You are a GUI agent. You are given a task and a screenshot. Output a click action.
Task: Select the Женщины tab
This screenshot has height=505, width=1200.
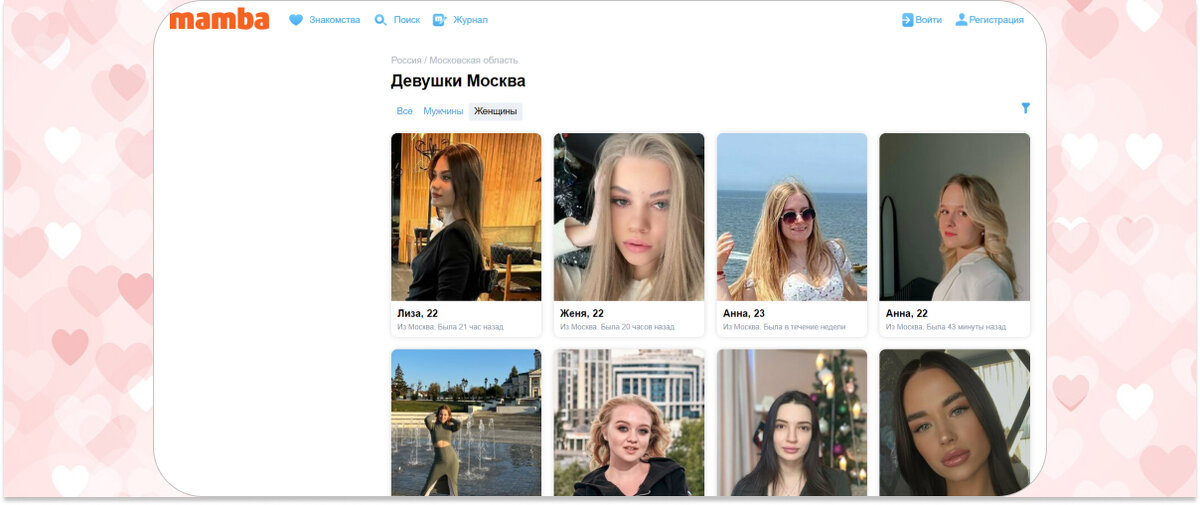click(496, 111)
